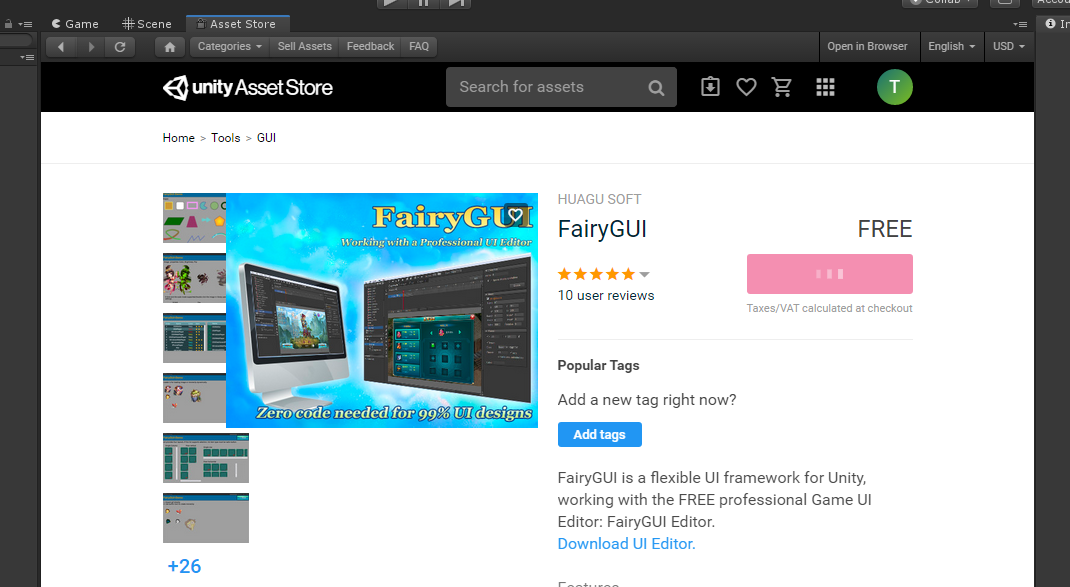This screenshot has height=587, width=1070.
Task: Open the Feedback menu item
Action: (x=371, y=46)
